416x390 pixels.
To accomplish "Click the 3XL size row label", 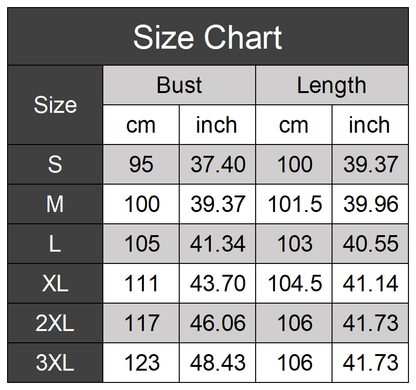I will [55, 363].
